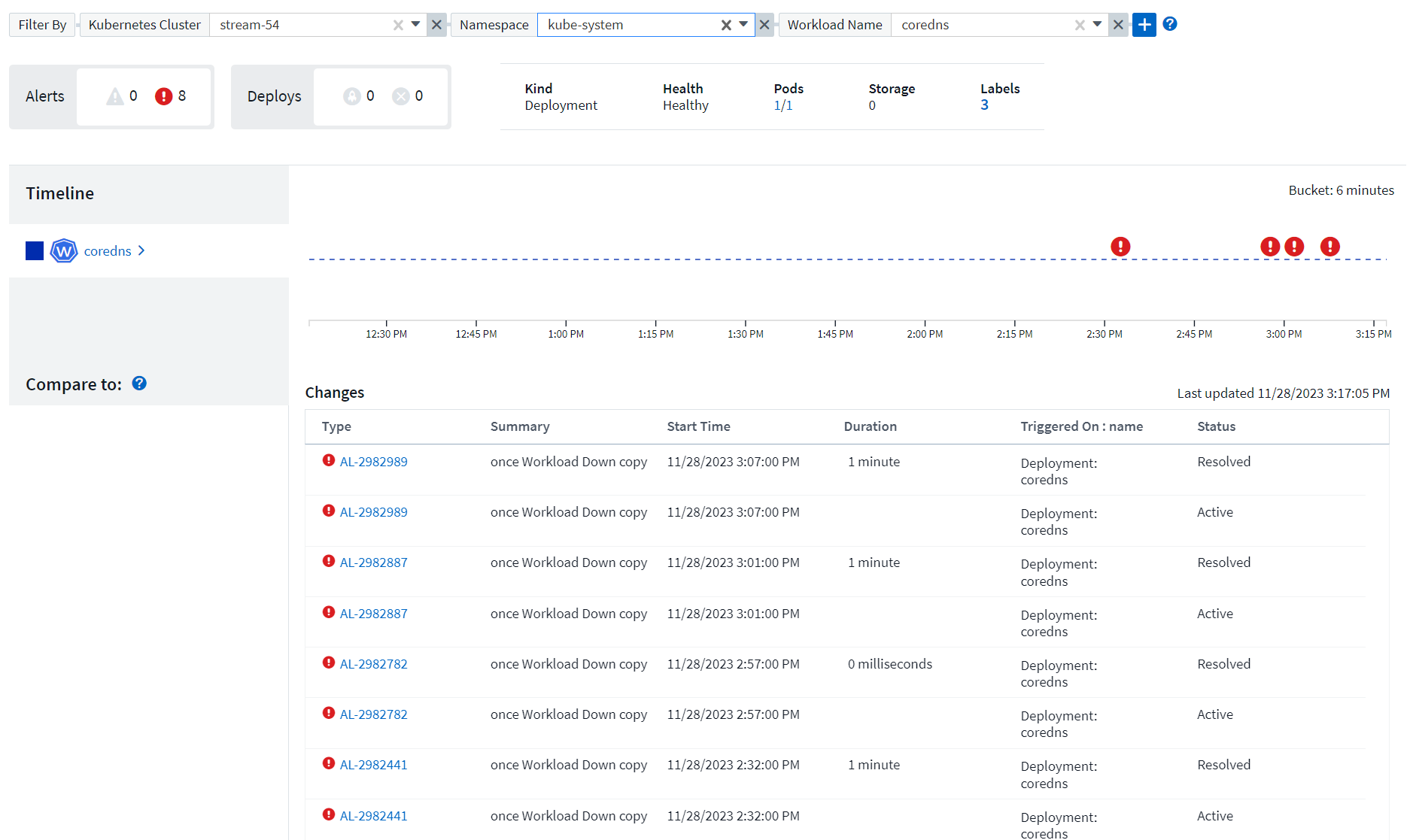Click the 2:32 PM alert timeline marker
Image resolution: width=1413 pixels, height=840 pixels.
click(1120, 247)
